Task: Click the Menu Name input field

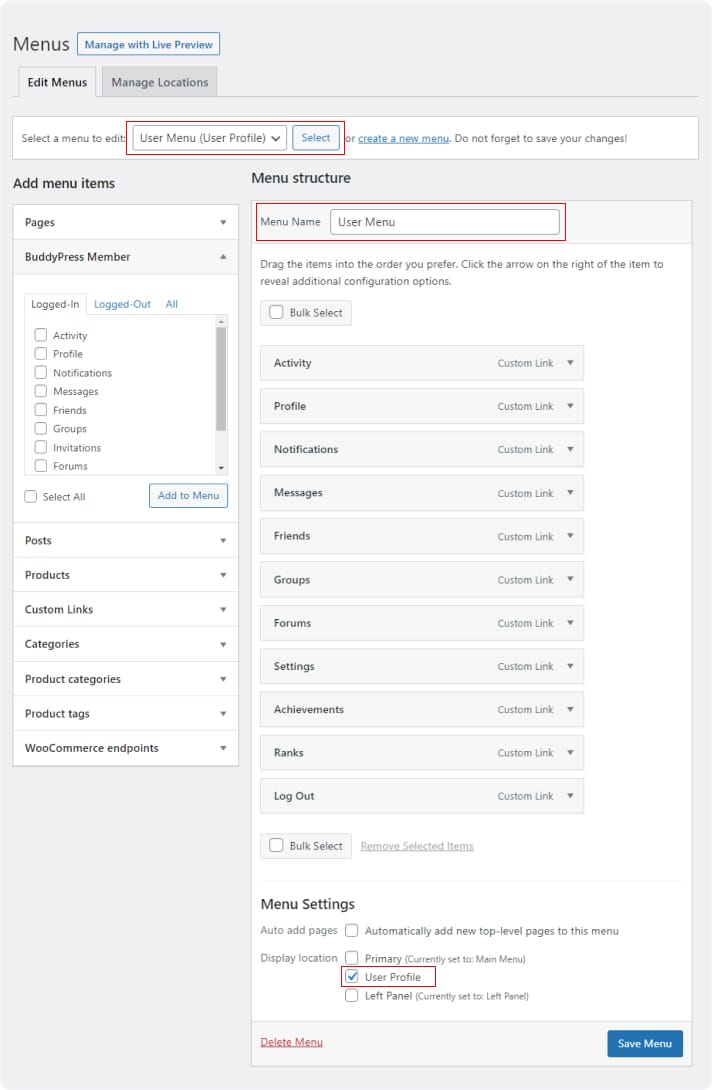Action: (444, 222)
